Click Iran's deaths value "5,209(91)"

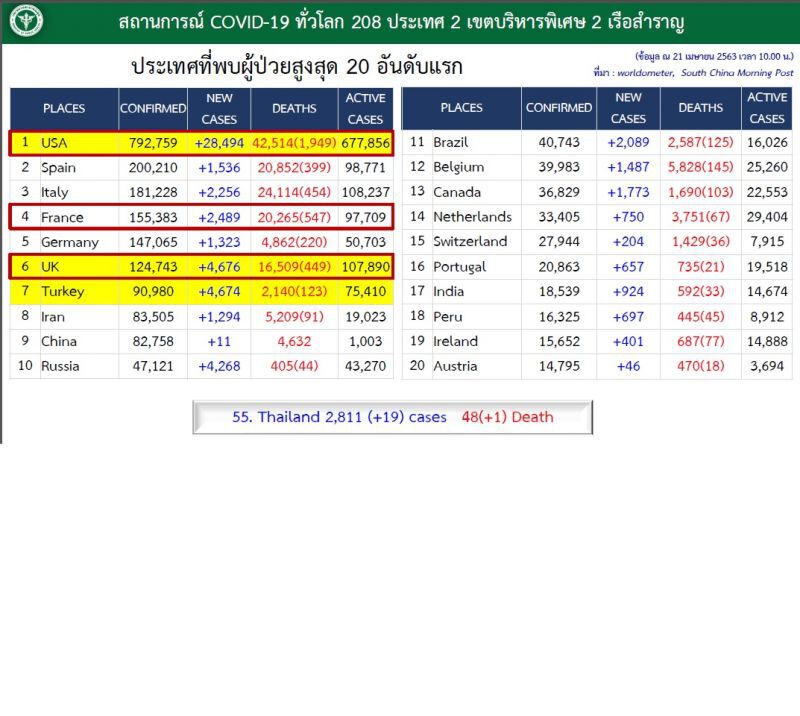294,317
